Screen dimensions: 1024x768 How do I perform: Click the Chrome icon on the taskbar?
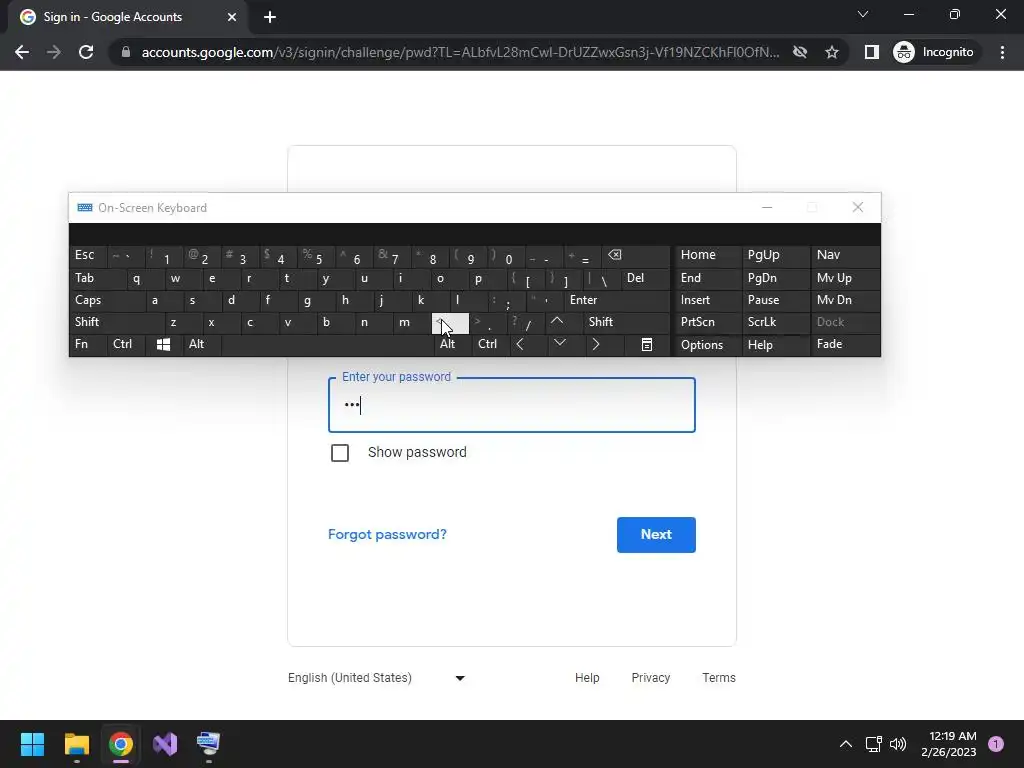coord(121,744)
